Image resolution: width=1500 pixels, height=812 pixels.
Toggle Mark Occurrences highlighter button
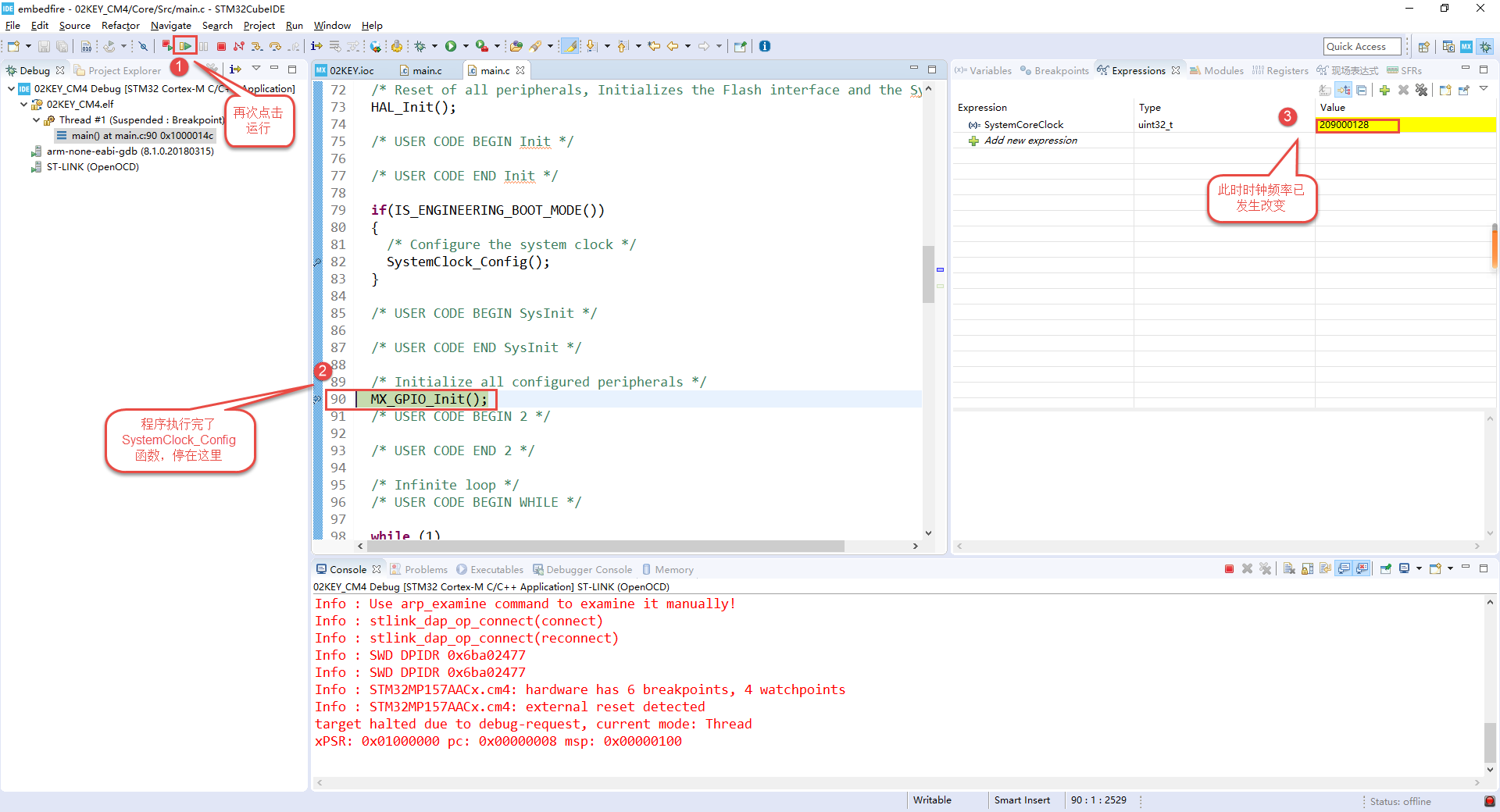click(x=571, y=46)
